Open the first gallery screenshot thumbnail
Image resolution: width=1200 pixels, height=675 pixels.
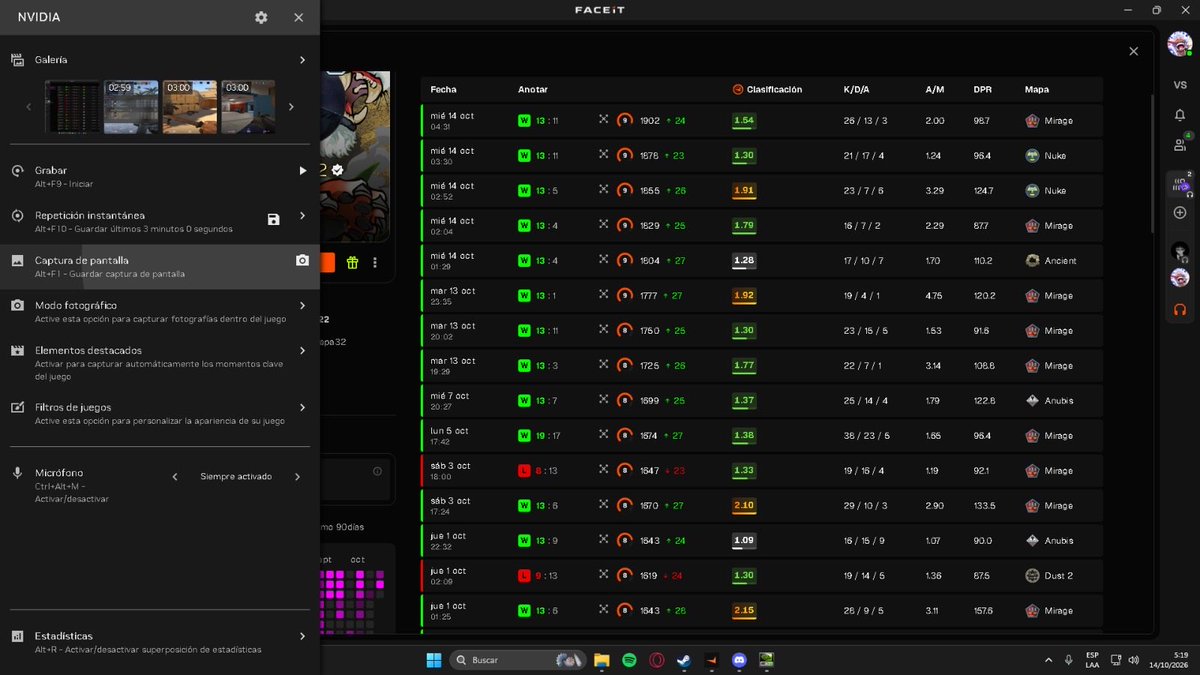click(73, 107)
